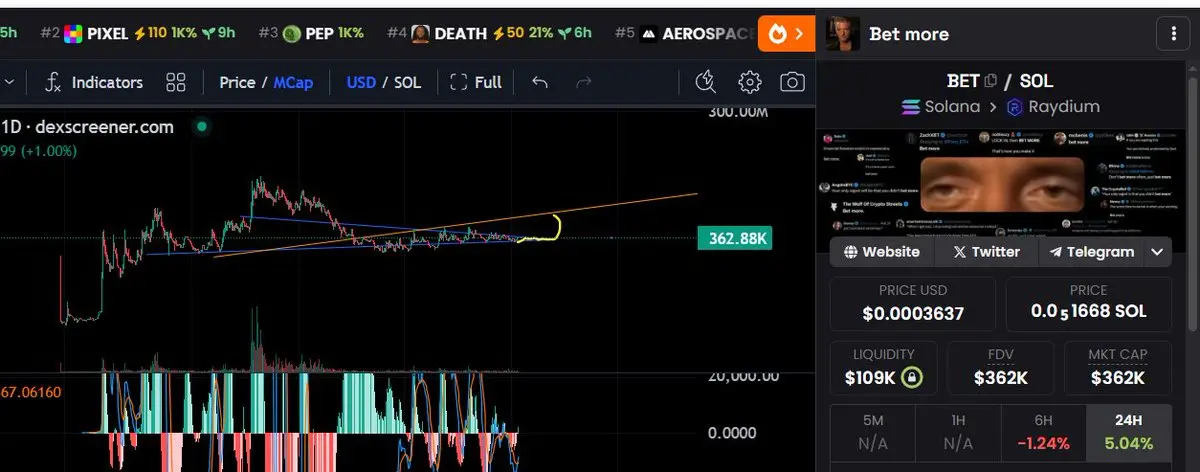1200x472 pixels.
Task: Click the AEROSPACE token icon
Action: tap(649, 34)
